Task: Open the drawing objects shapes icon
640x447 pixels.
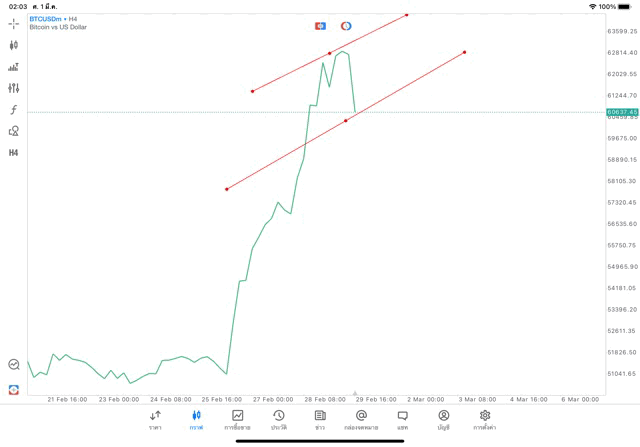Action: point(14,131)
